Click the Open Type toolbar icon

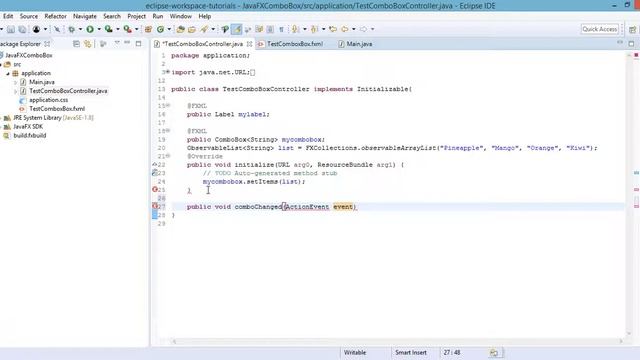180,29
